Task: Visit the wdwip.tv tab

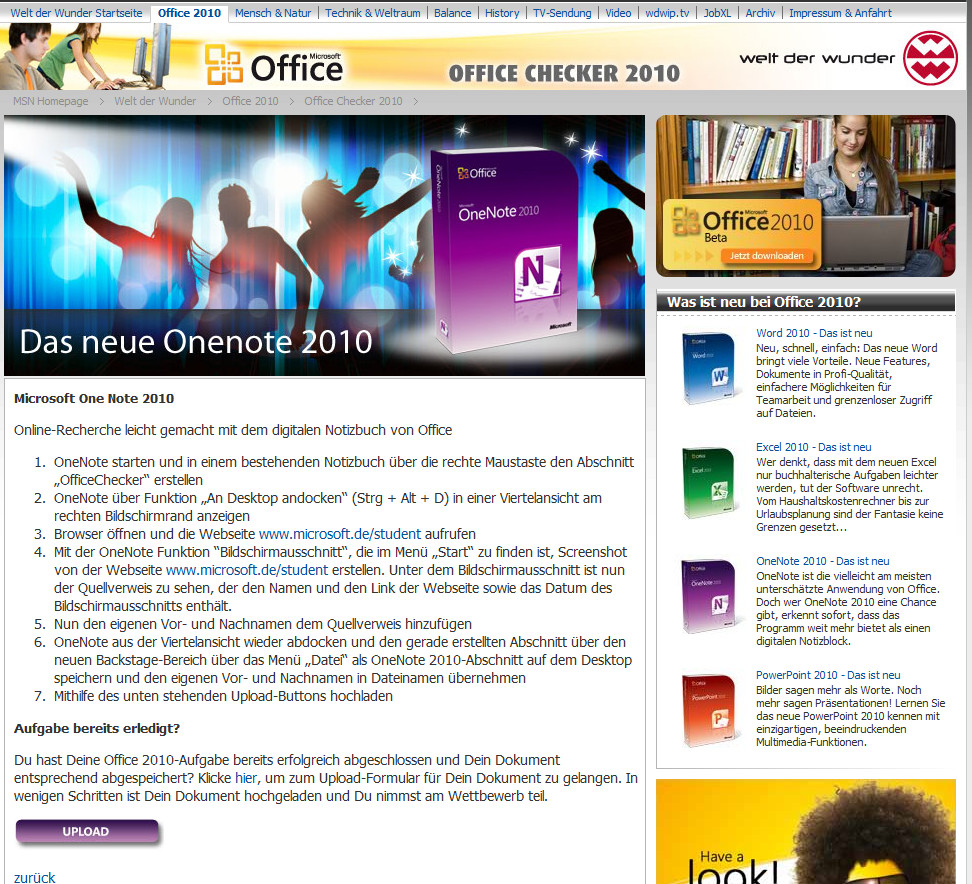Action: (667, 13)
